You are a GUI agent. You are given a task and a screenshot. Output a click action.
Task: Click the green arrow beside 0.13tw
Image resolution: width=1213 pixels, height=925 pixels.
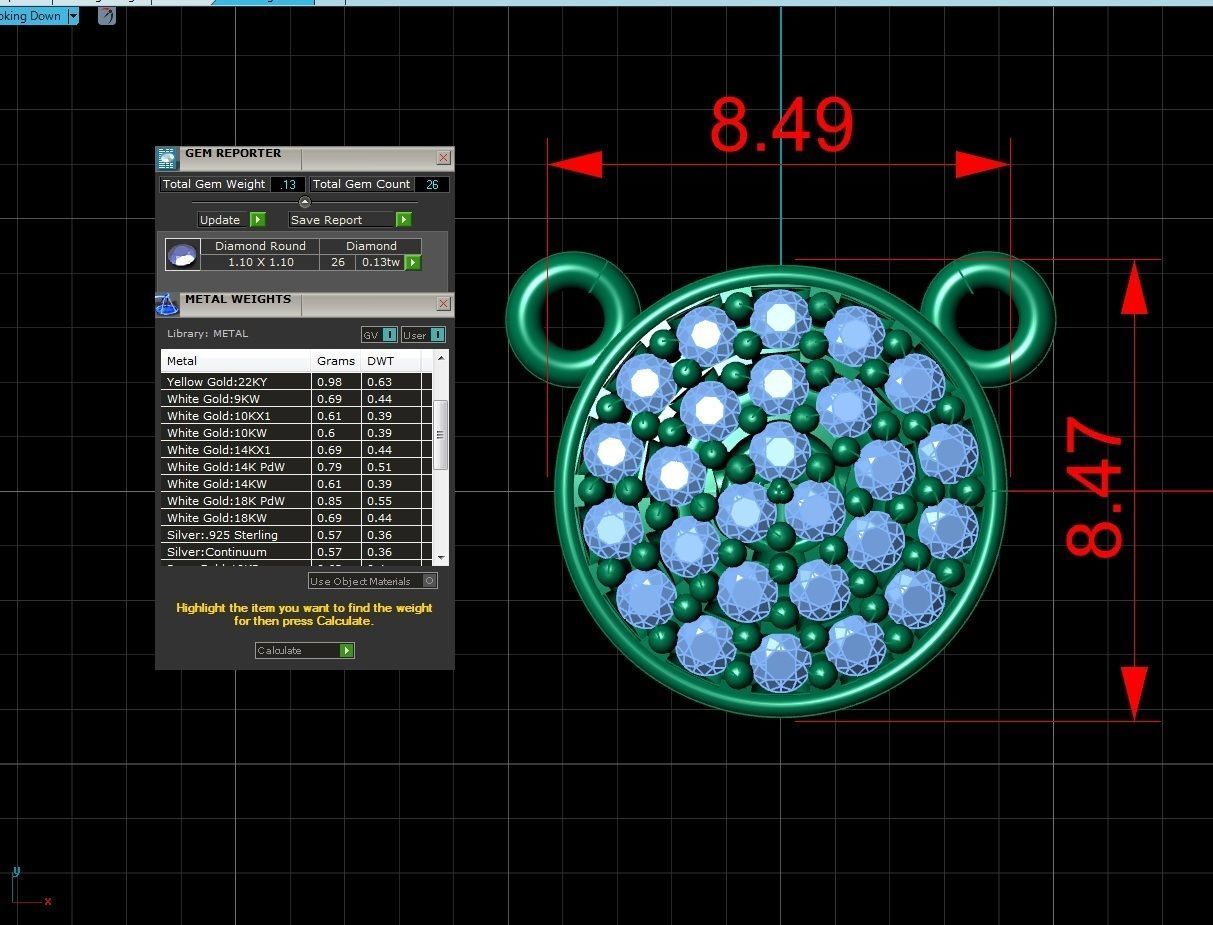(x=412, y=263)
